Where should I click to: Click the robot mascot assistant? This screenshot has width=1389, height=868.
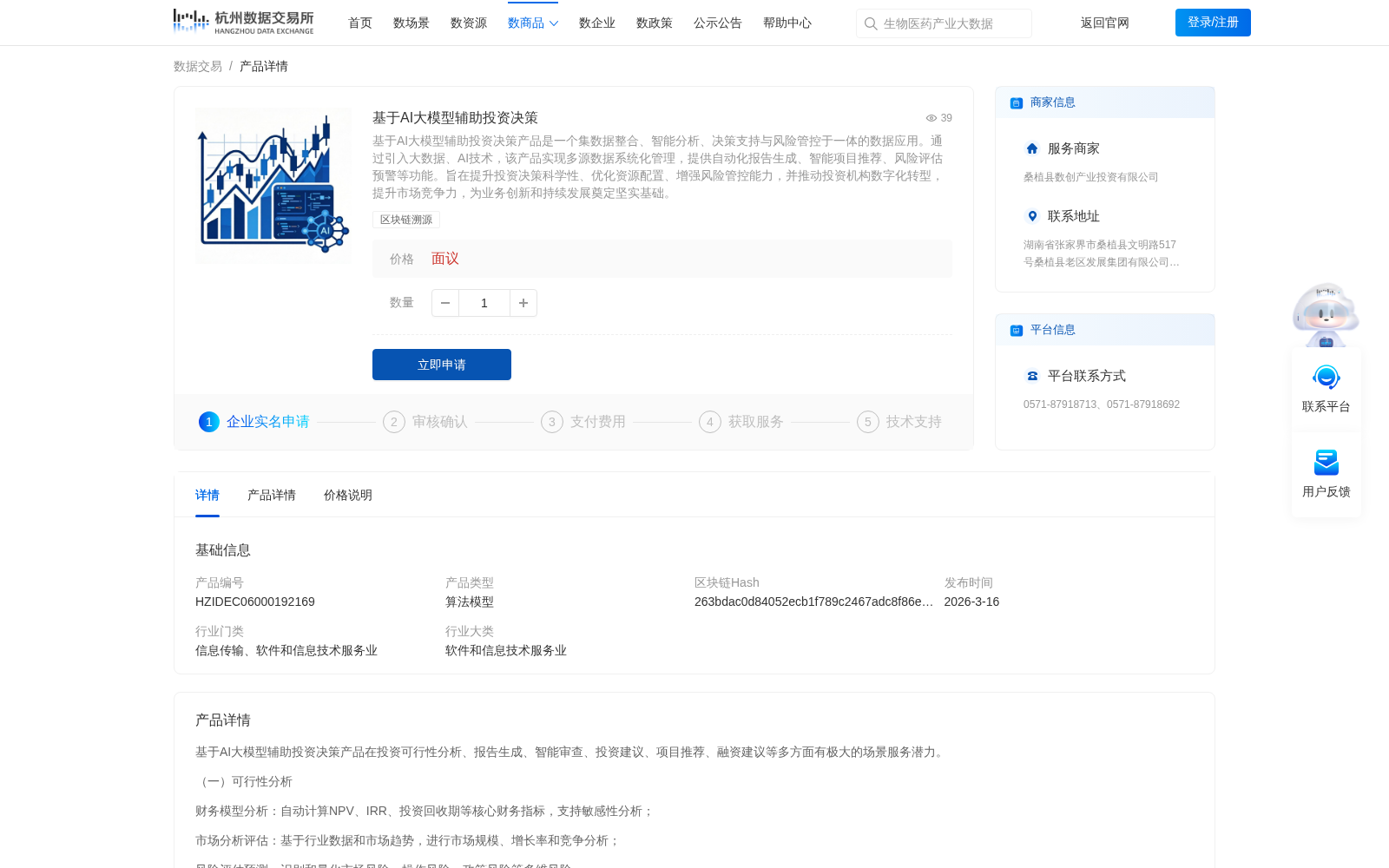pos(1326,314)
